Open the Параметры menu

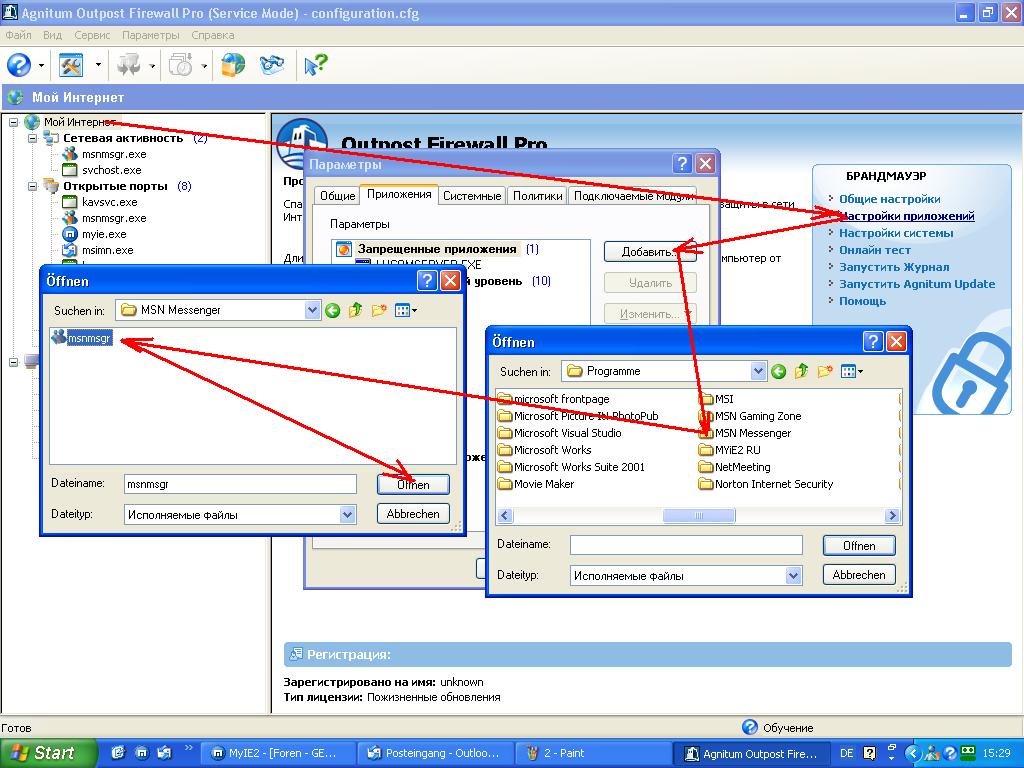[x=151, y=35]
